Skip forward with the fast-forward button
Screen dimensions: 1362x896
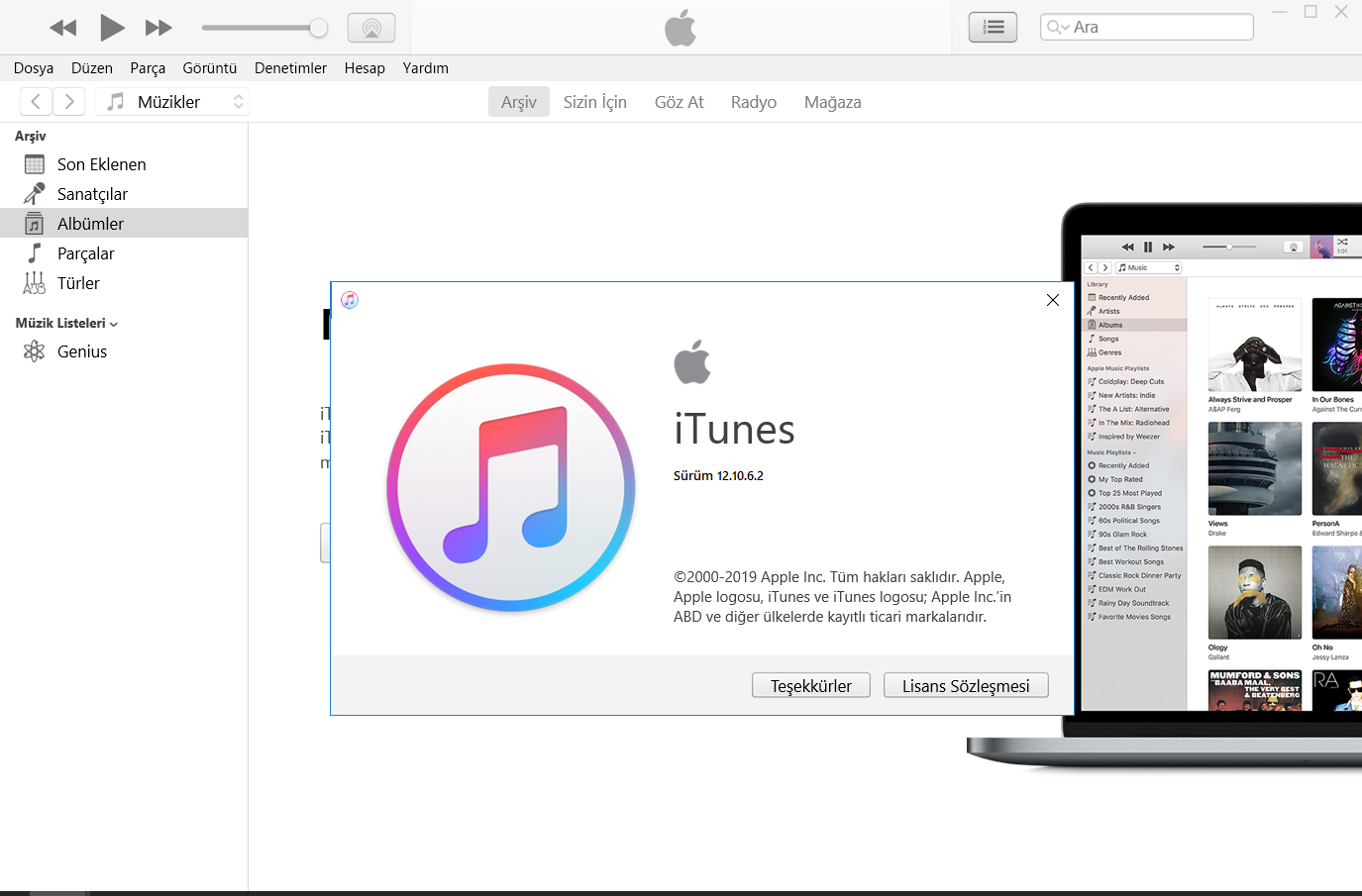tap(158, 28)
